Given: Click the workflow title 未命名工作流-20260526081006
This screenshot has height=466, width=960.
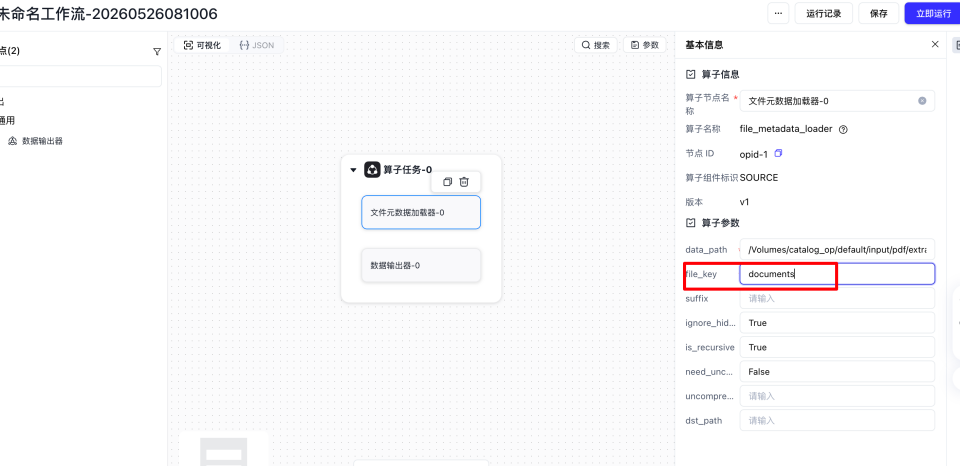Looking at the screenshot, I should click(x=109, y=13).
